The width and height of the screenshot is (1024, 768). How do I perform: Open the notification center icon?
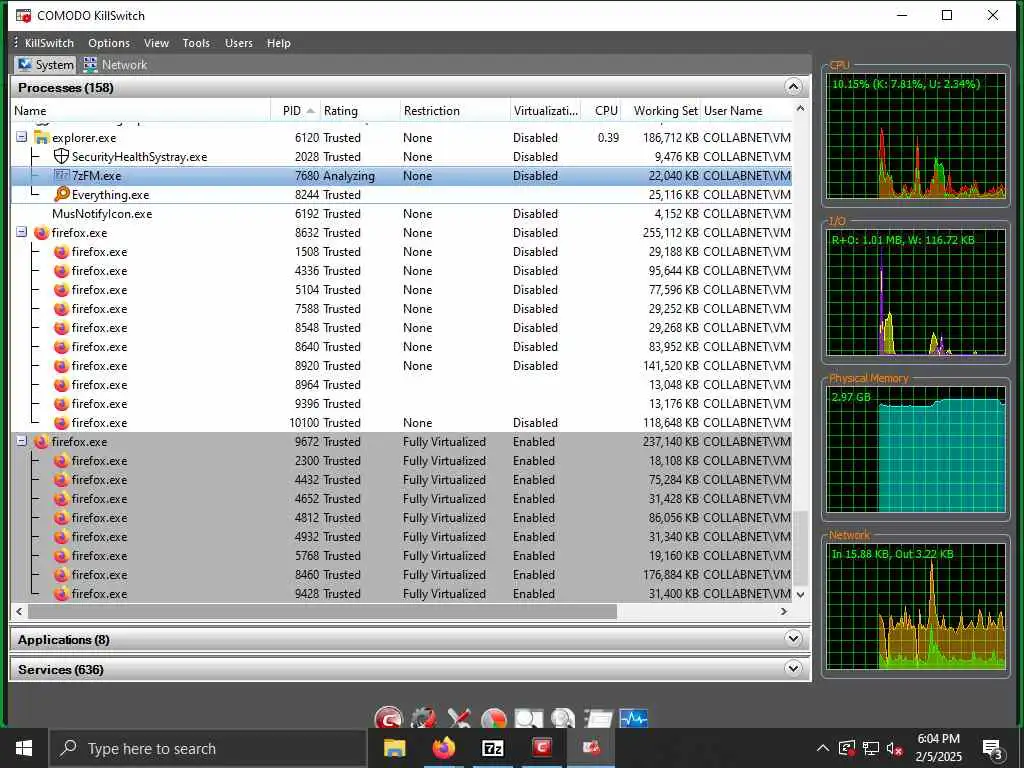point(992,750)
